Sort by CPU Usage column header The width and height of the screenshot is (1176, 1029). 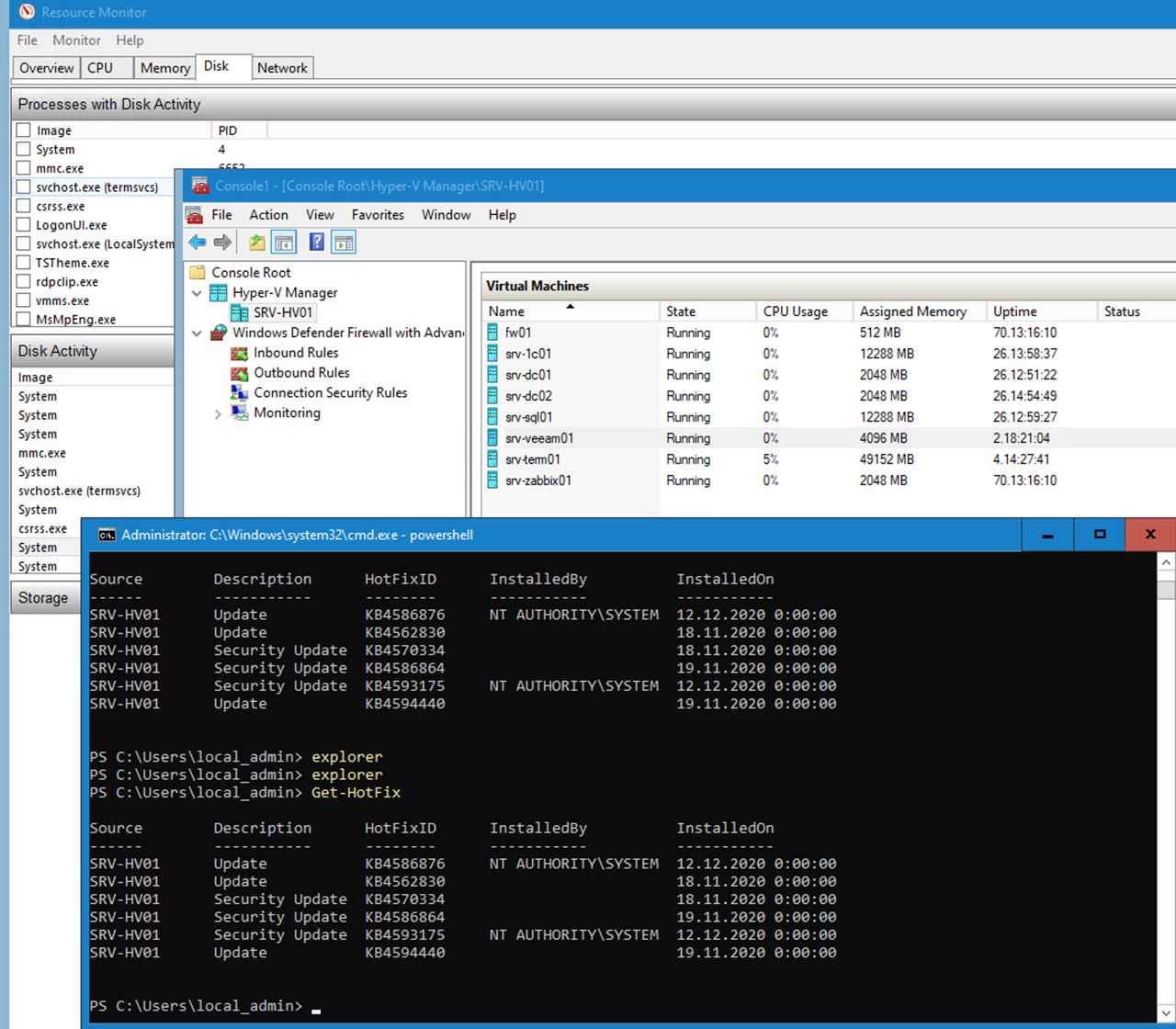click(x=805, y=311)
